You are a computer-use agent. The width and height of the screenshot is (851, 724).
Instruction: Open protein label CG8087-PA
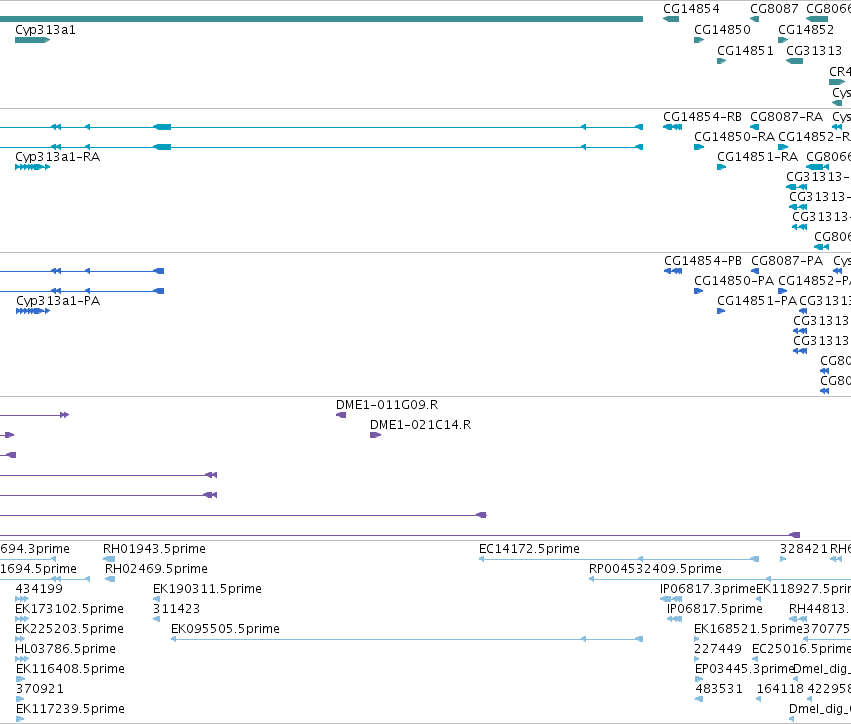click(x=787, y=261)
